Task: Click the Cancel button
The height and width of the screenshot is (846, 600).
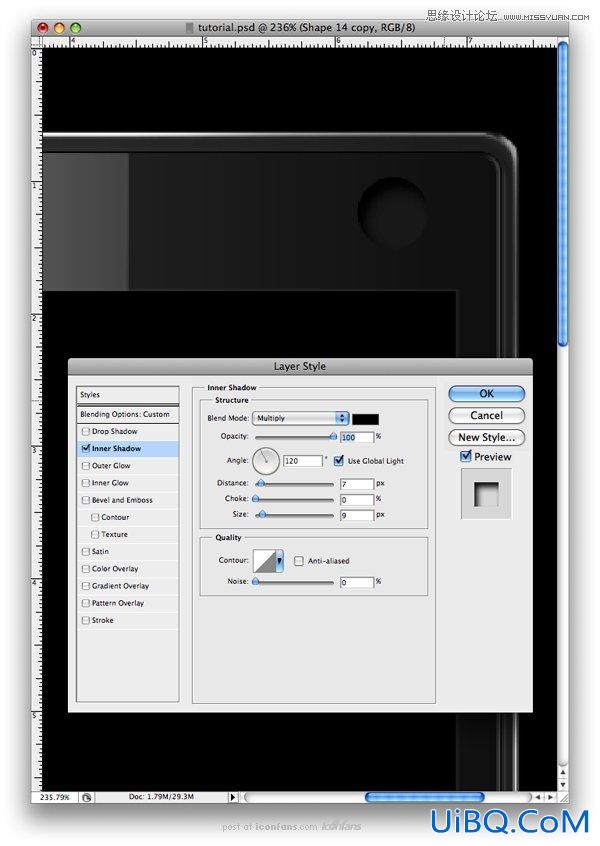Action: point(486,415)
